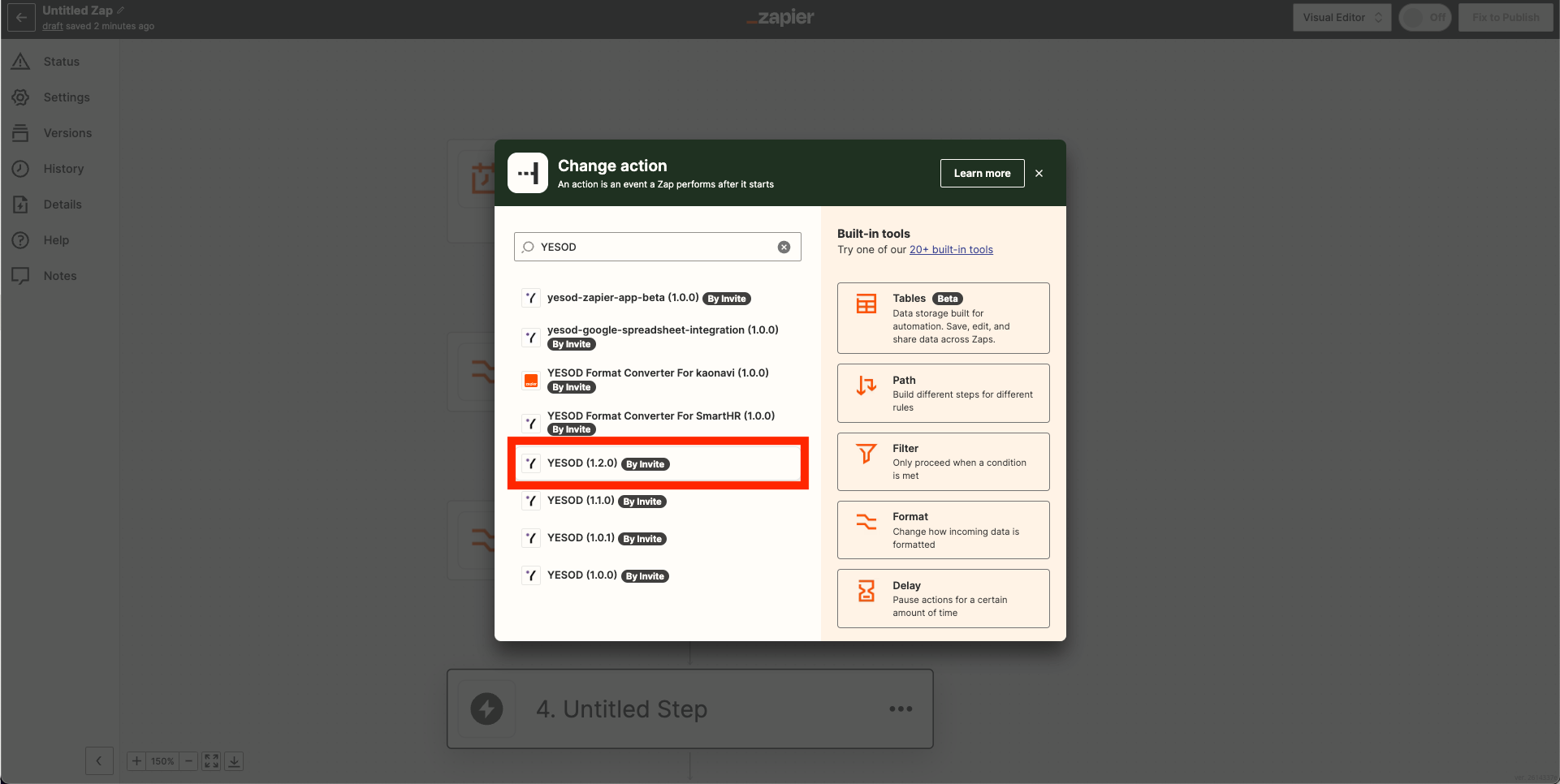
Task: Select YESOD Format Converter For SmartHR
Action: click(x=657, y=423)
